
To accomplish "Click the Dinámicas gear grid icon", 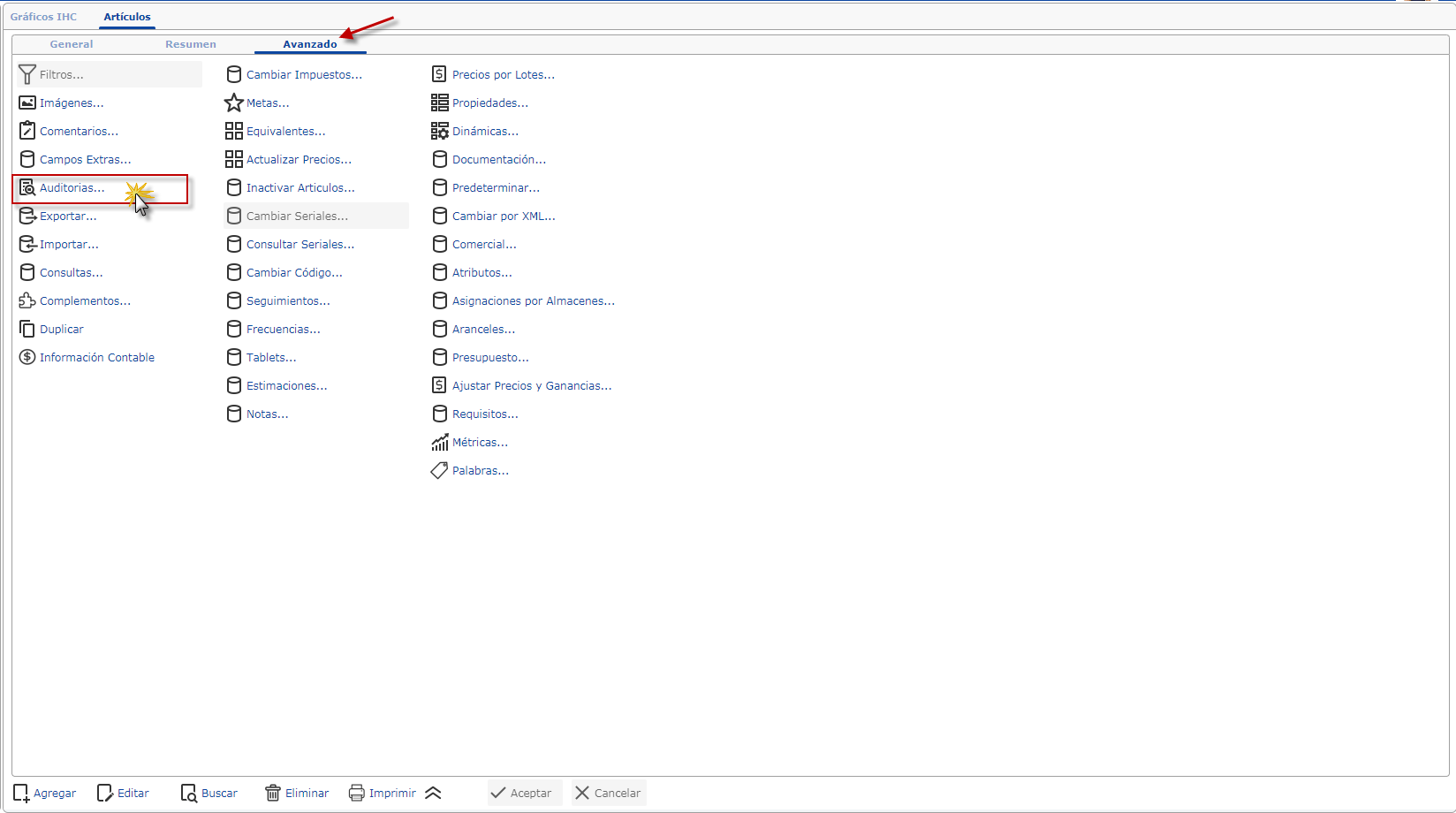I will pos(439,132).
